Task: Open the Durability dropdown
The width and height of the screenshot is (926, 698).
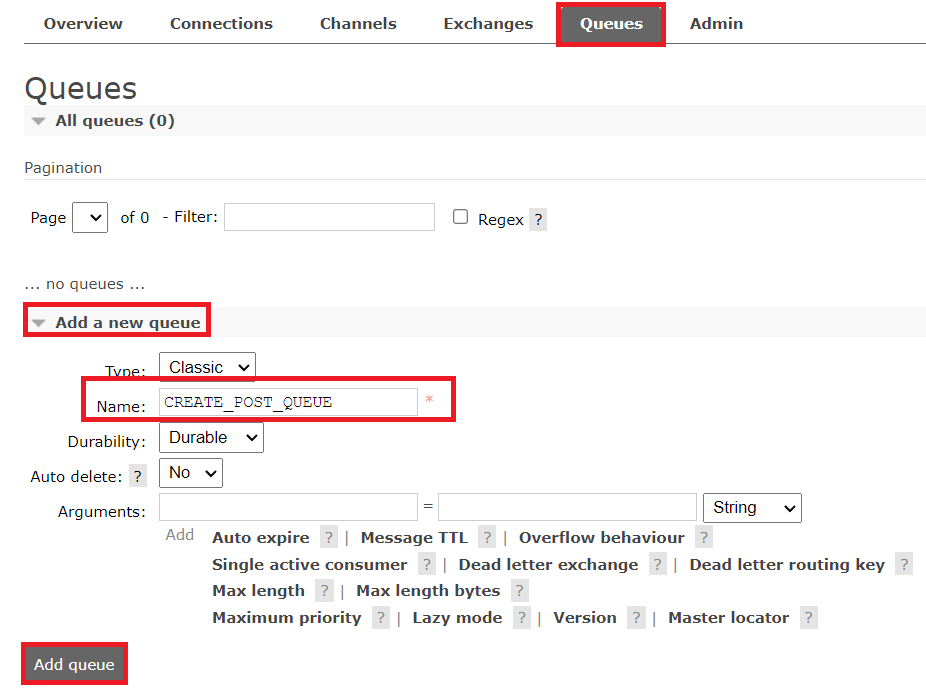Action: [211, 438]
